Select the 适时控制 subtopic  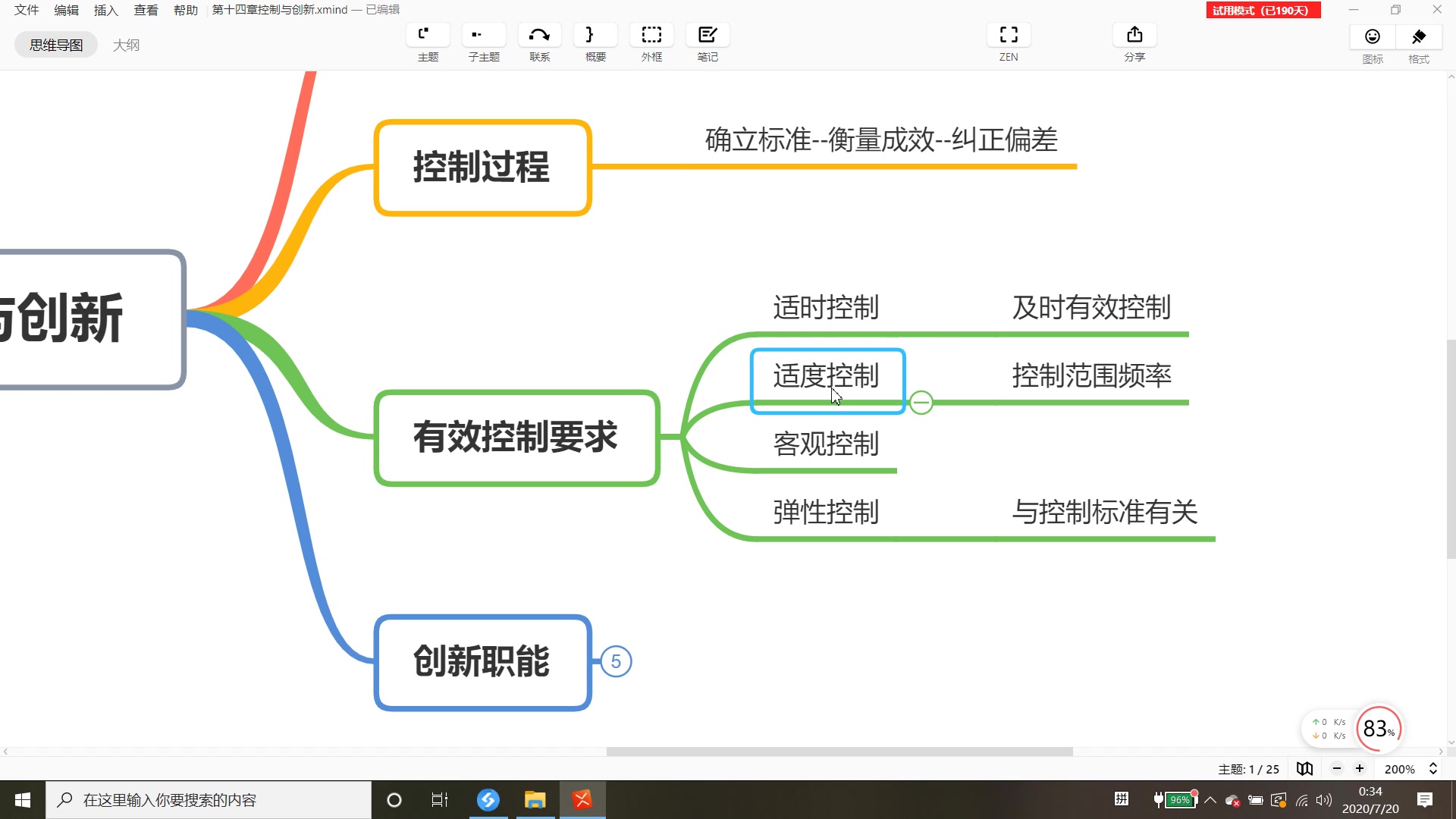click(x=826, y=308)
